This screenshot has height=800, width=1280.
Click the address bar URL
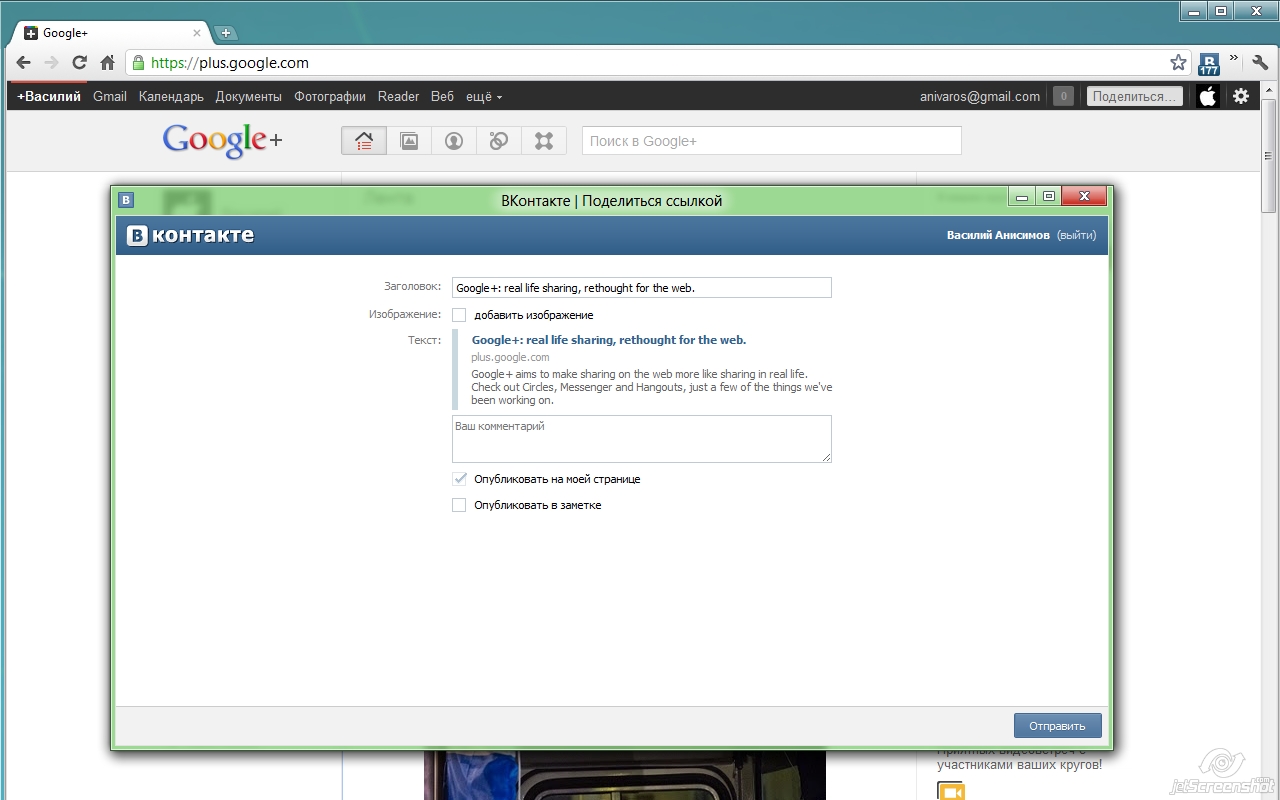230,63
